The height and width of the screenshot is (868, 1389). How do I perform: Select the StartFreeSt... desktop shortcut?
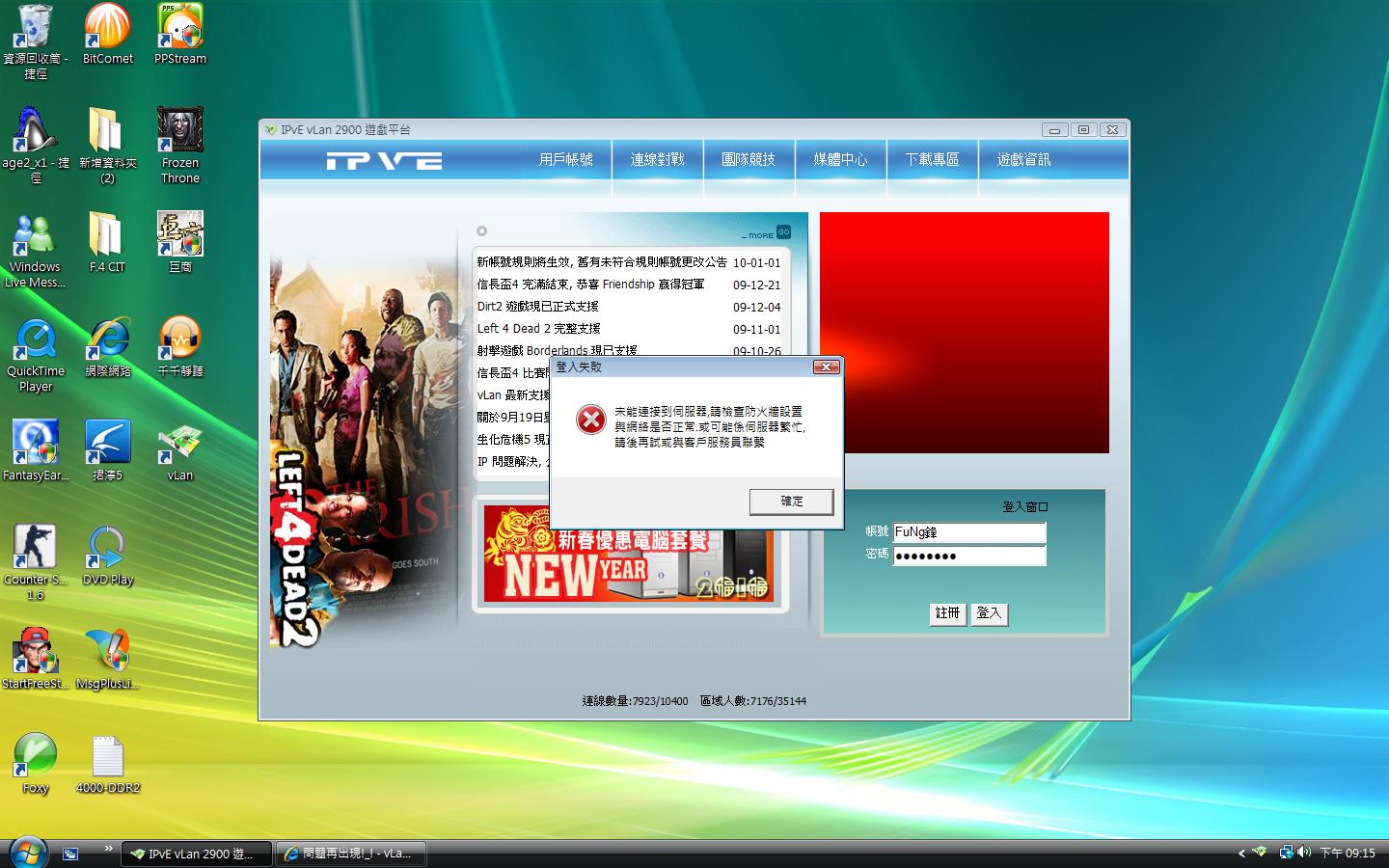point(36,659)
